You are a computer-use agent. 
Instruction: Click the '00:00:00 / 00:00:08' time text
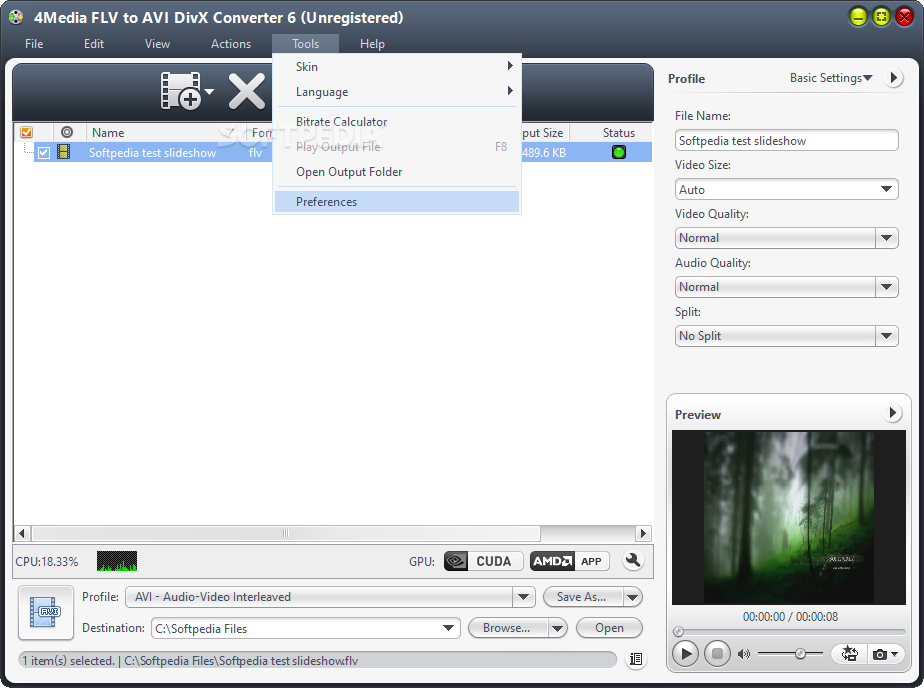point(790,617)
